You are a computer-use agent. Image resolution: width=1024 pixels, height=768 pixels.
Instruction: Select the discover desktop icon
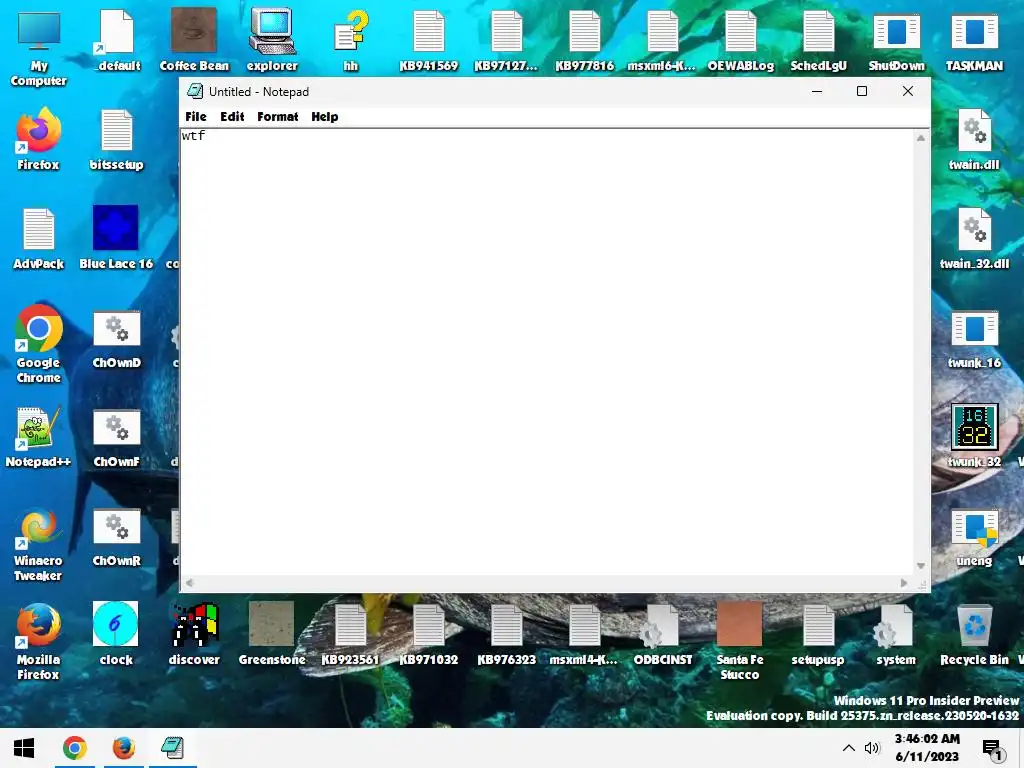(x=194, y=633)
